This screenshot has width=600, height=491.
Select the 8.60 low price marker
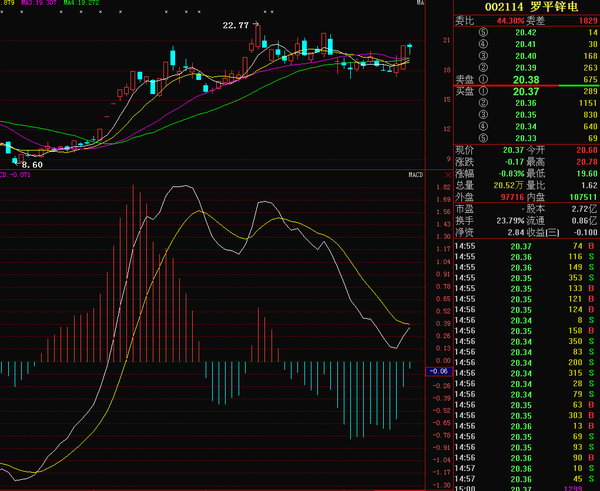[31, 163]
